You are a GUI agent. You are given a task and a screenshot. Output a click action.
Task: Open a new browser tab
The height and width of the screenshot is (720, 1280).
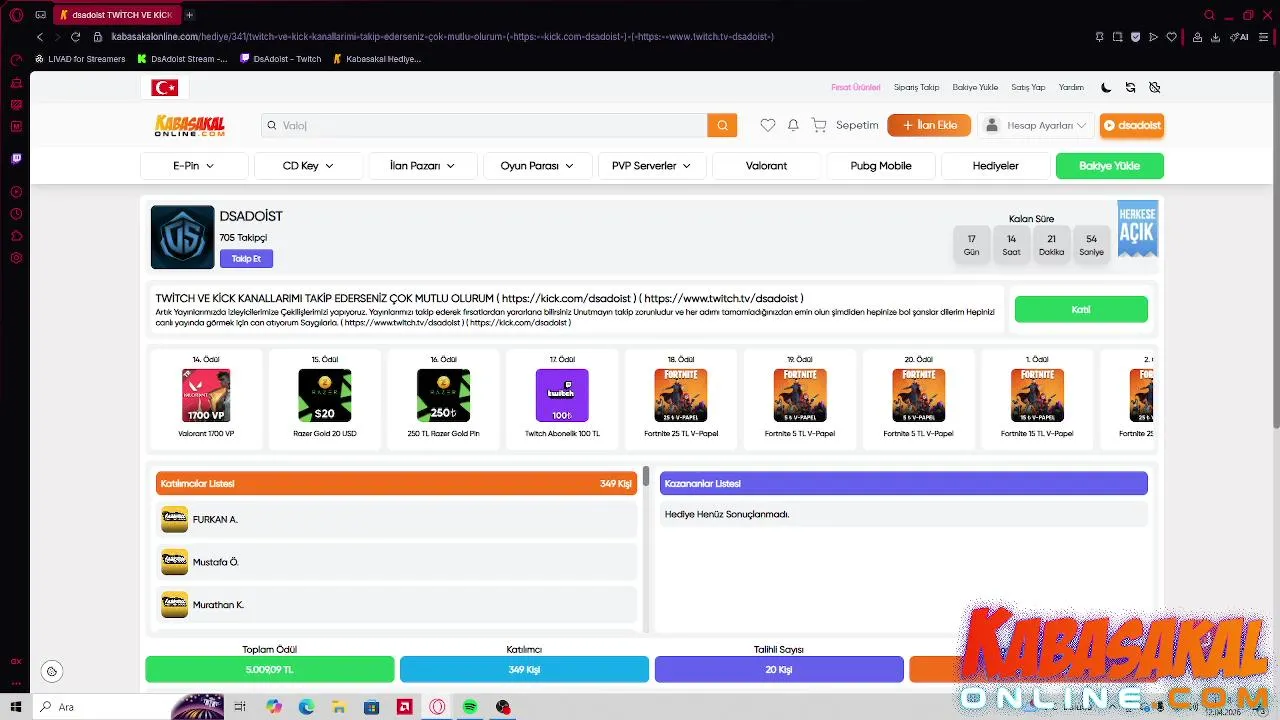point(189,15)
